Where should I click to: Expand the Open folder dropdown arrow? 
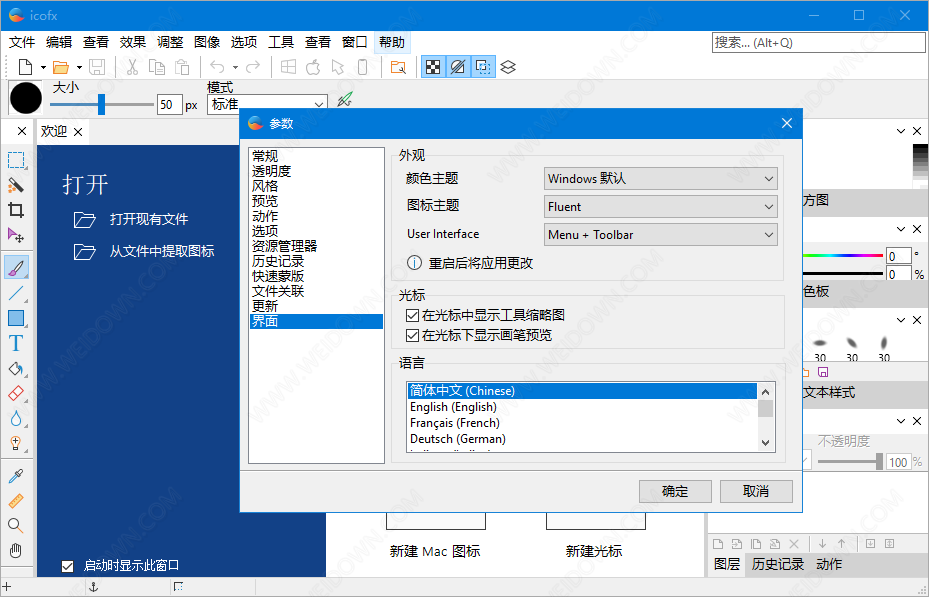(79, 68)
